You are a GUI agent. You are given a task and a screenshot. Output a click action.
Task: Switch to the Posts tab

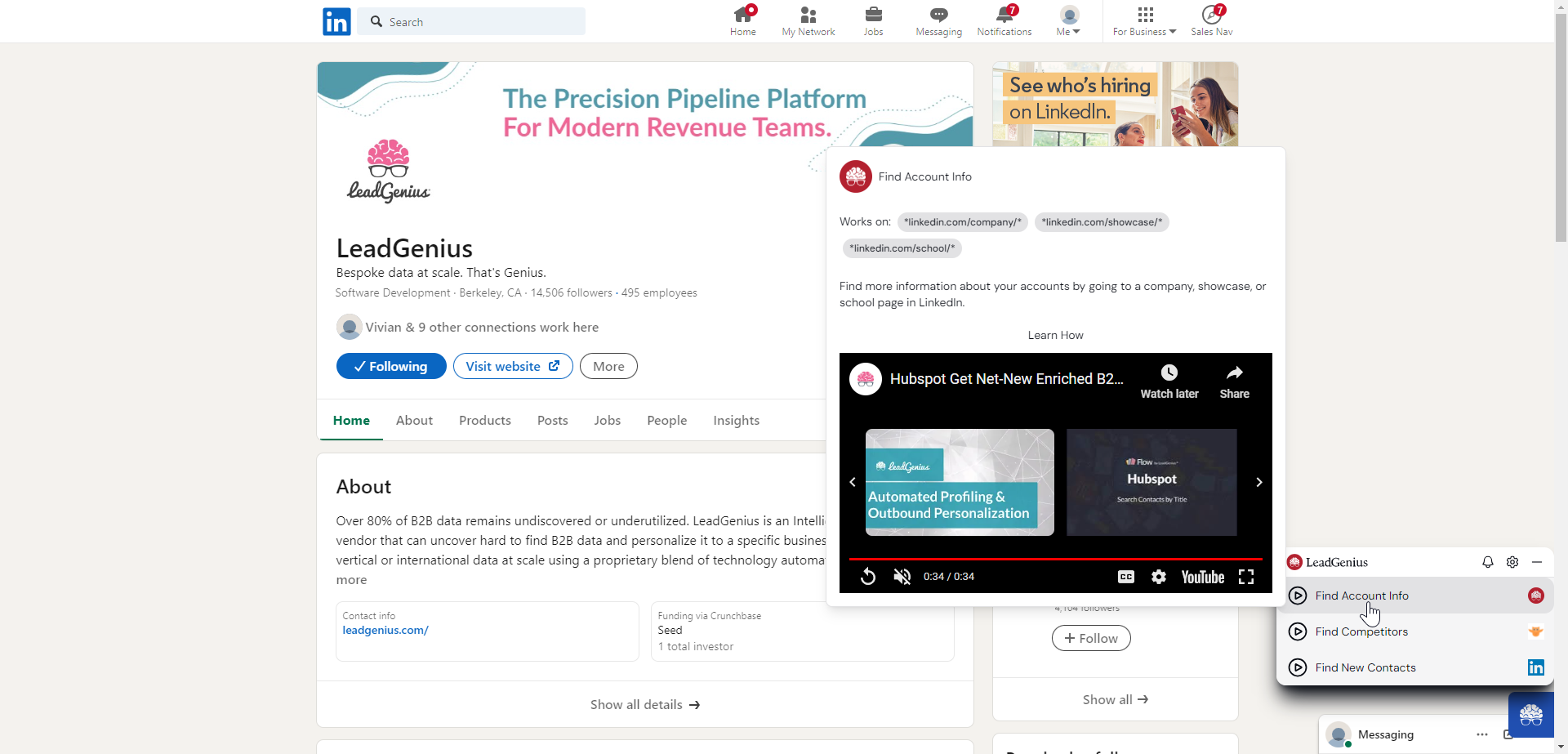point(553,420)
